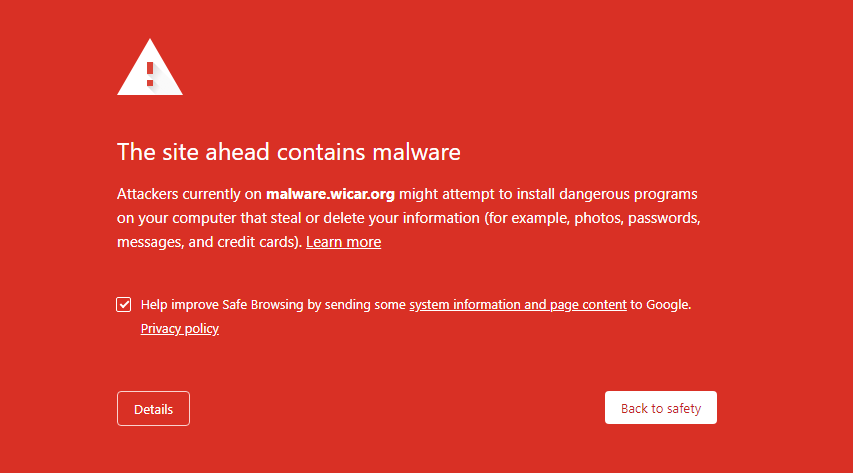Click the "Help improve Safe Browsing" label text

[x=222, y=304]
